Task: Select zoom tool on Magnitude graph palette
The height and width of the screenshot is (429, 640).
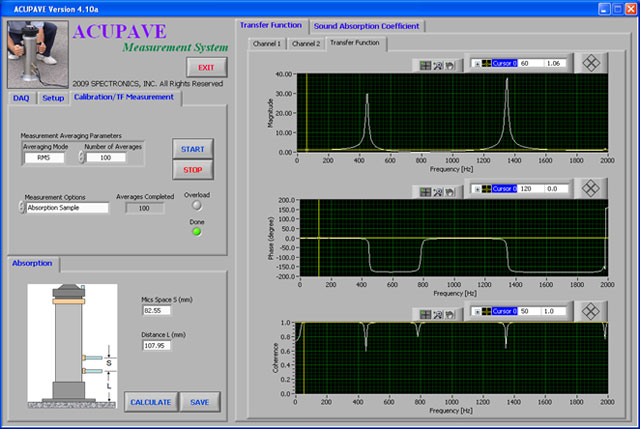Action: 438,65
